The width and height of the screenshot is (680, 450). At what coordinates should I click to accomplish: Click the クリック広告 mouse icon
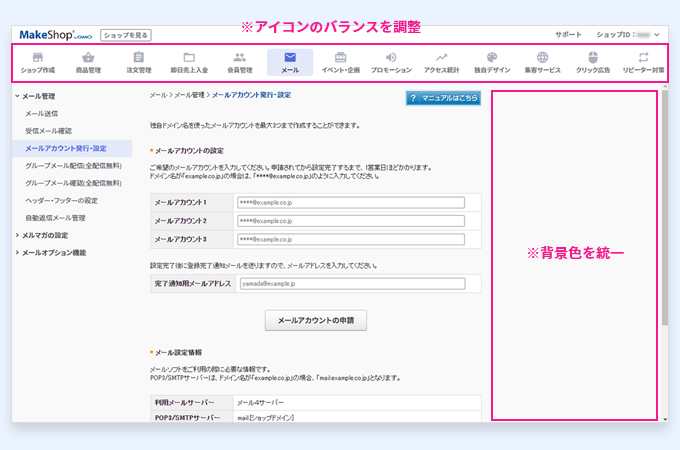pos(592,58)
